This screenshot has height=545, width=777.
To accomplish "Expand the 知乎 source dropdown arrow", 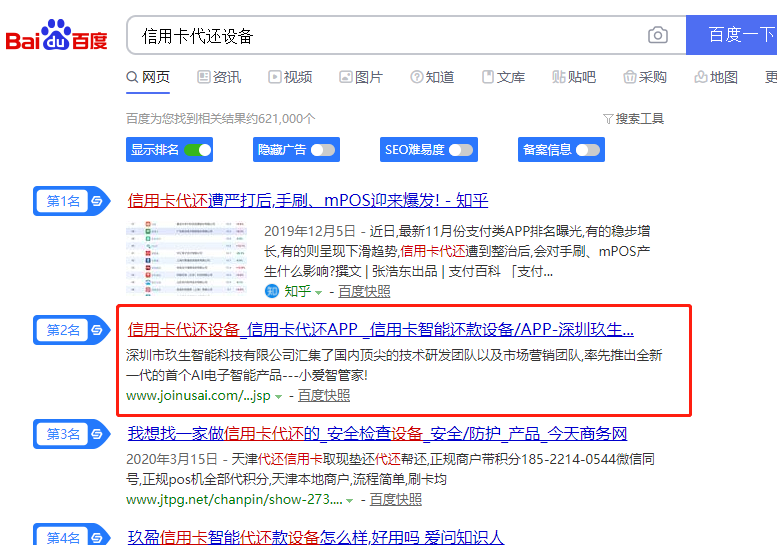I will 319,292.
